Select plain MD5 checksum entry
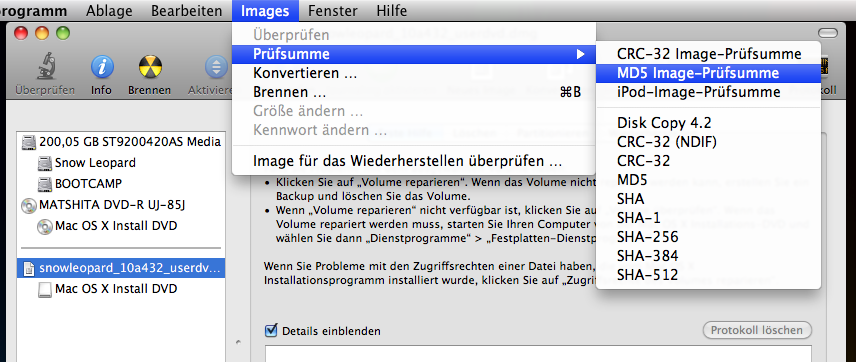The image size is (856, 362). (709, 180)
